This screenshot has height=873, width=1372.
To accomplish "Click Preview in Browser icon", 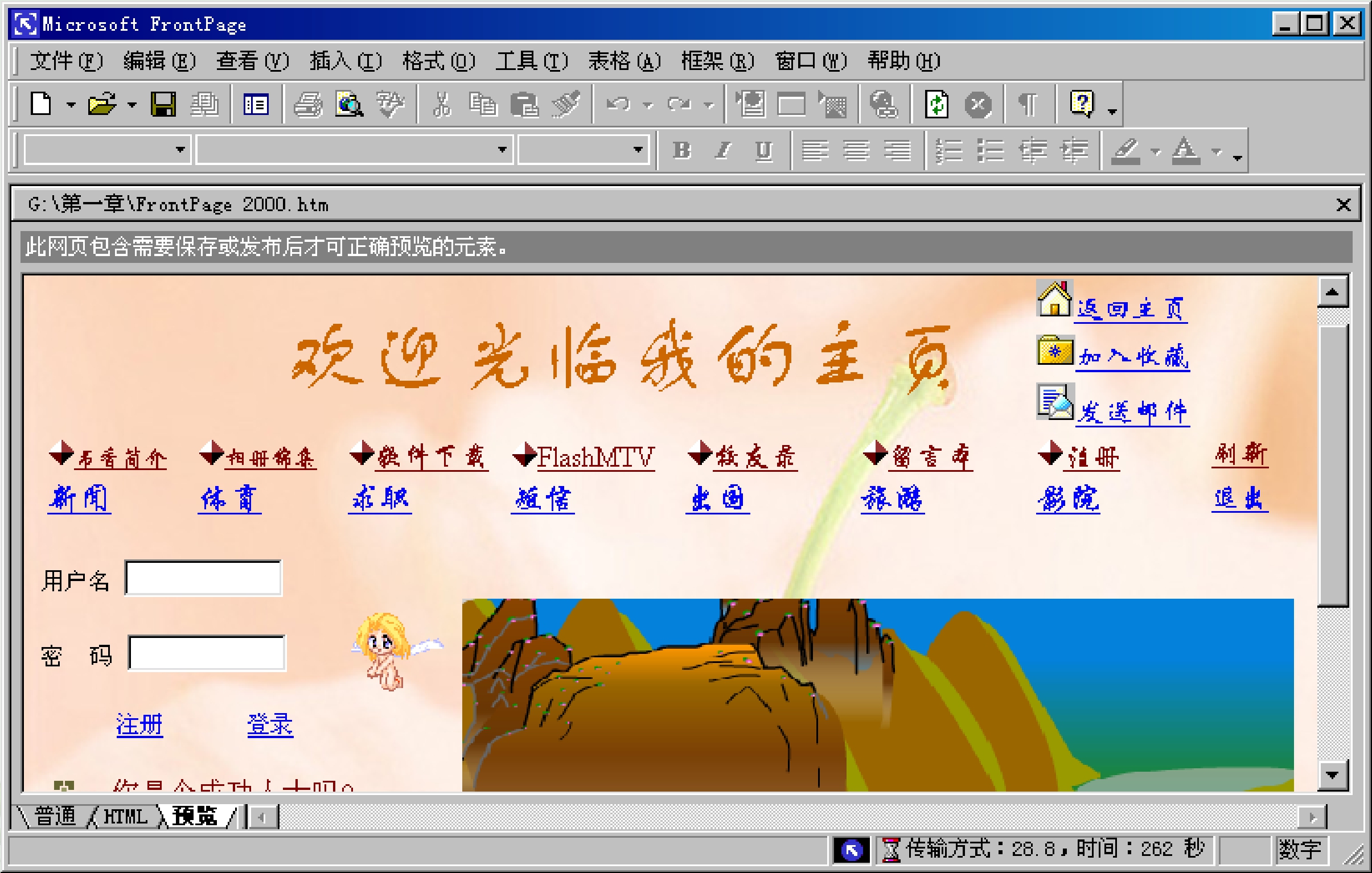I will click(x=349, y=105).
